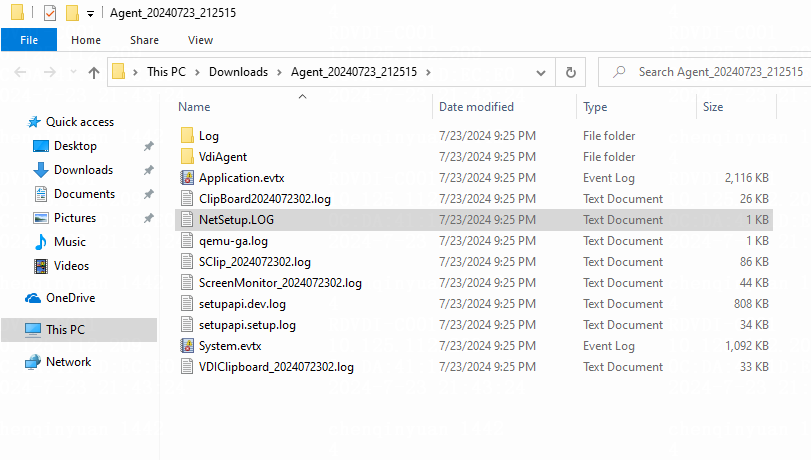Select the setupapi.dev.log file icon
Viewport: 811px width, 460px height.
pos(187,304)
